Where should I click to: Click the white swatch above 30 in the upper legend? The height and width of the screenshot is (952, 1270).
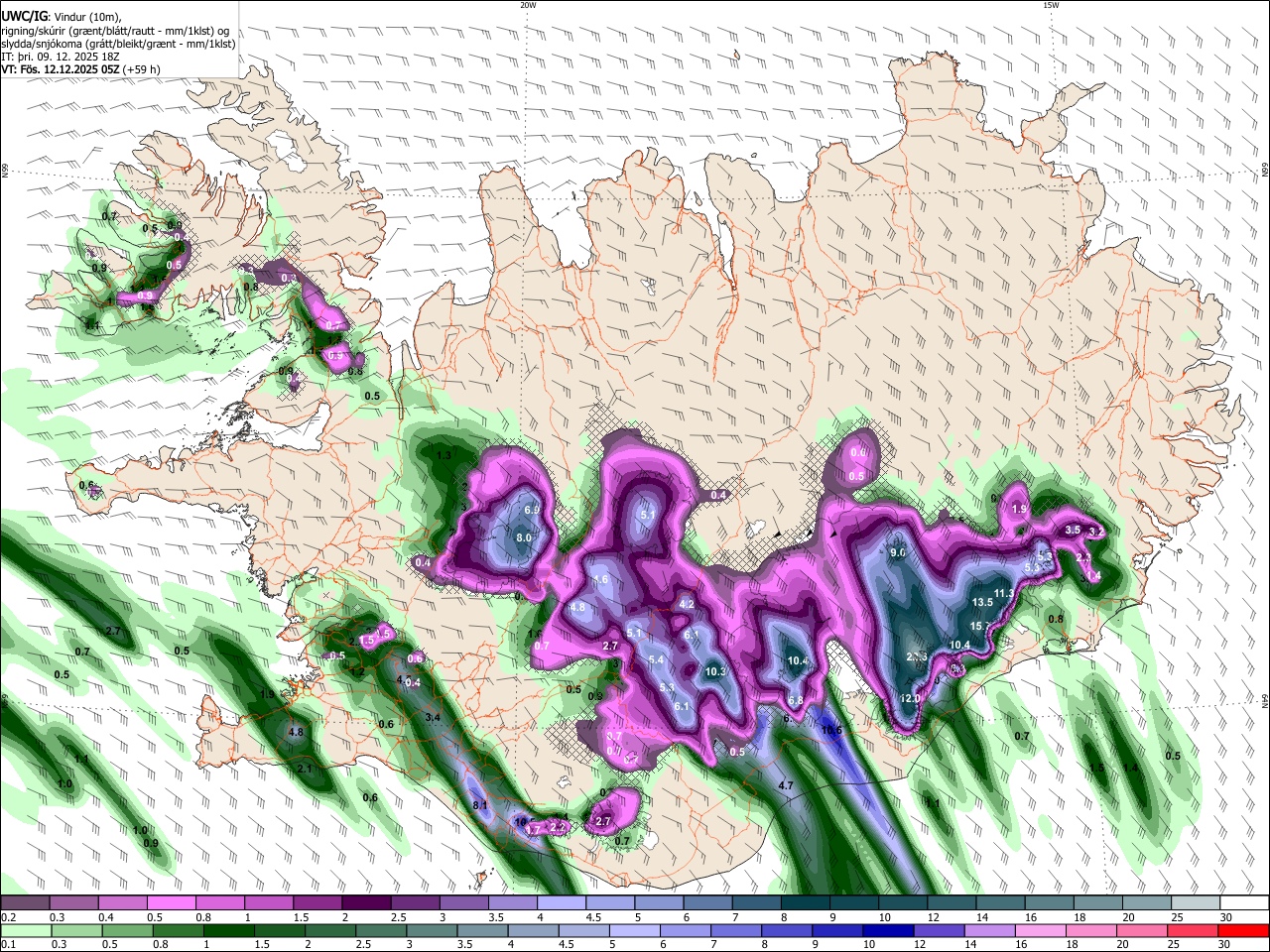[x=1245, y=902]
